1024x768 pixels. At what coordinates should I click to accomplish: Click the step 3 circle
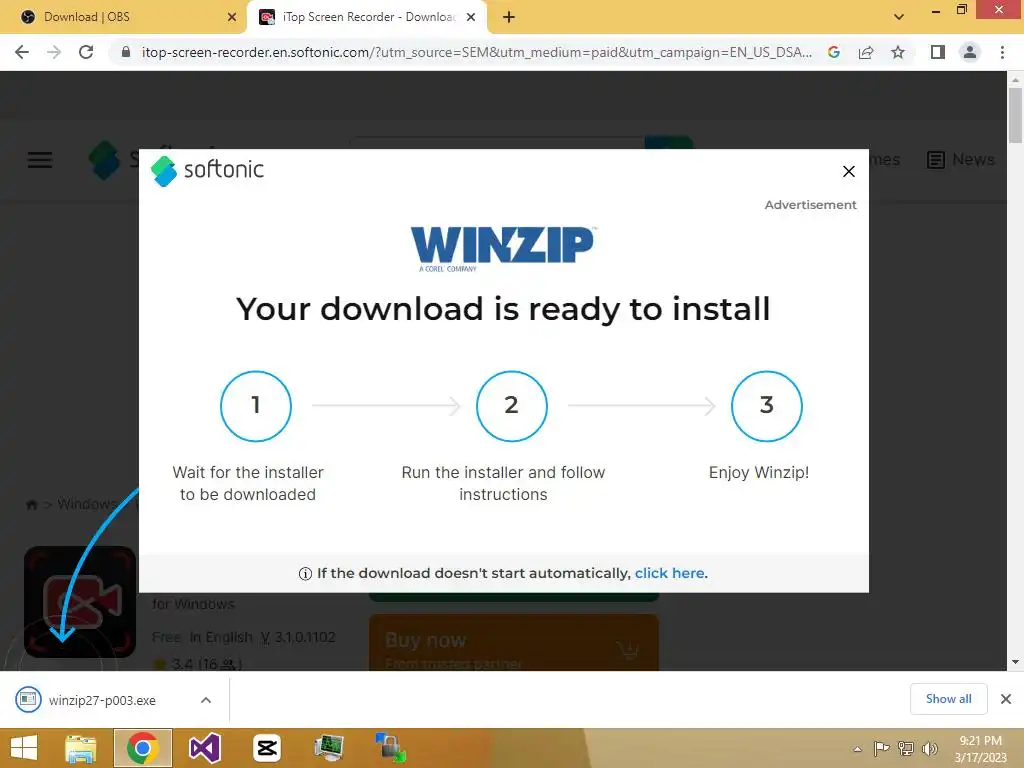(767, 406)
